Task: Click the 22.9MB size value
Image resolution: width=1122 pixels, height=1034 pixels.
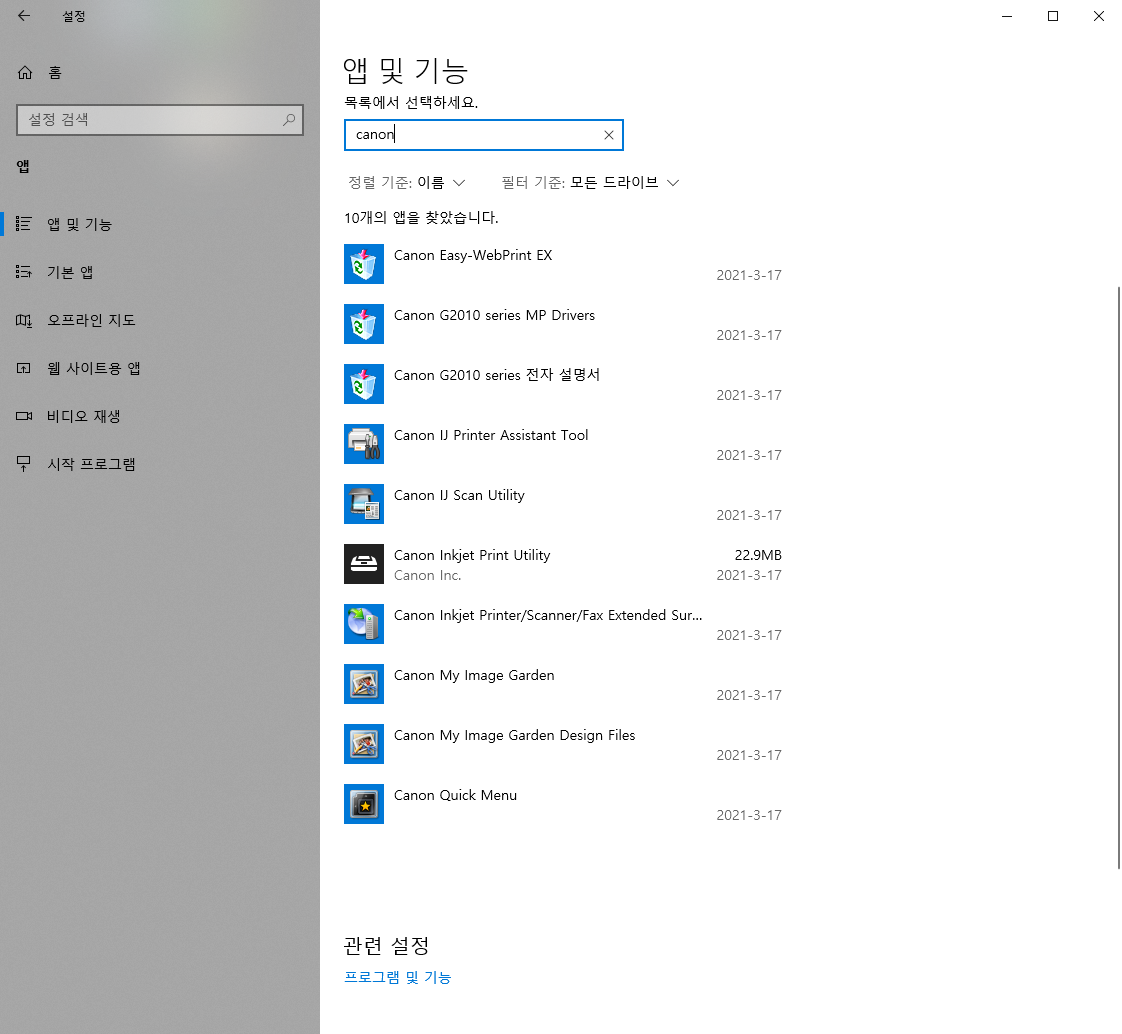Action: coord(758,555)
